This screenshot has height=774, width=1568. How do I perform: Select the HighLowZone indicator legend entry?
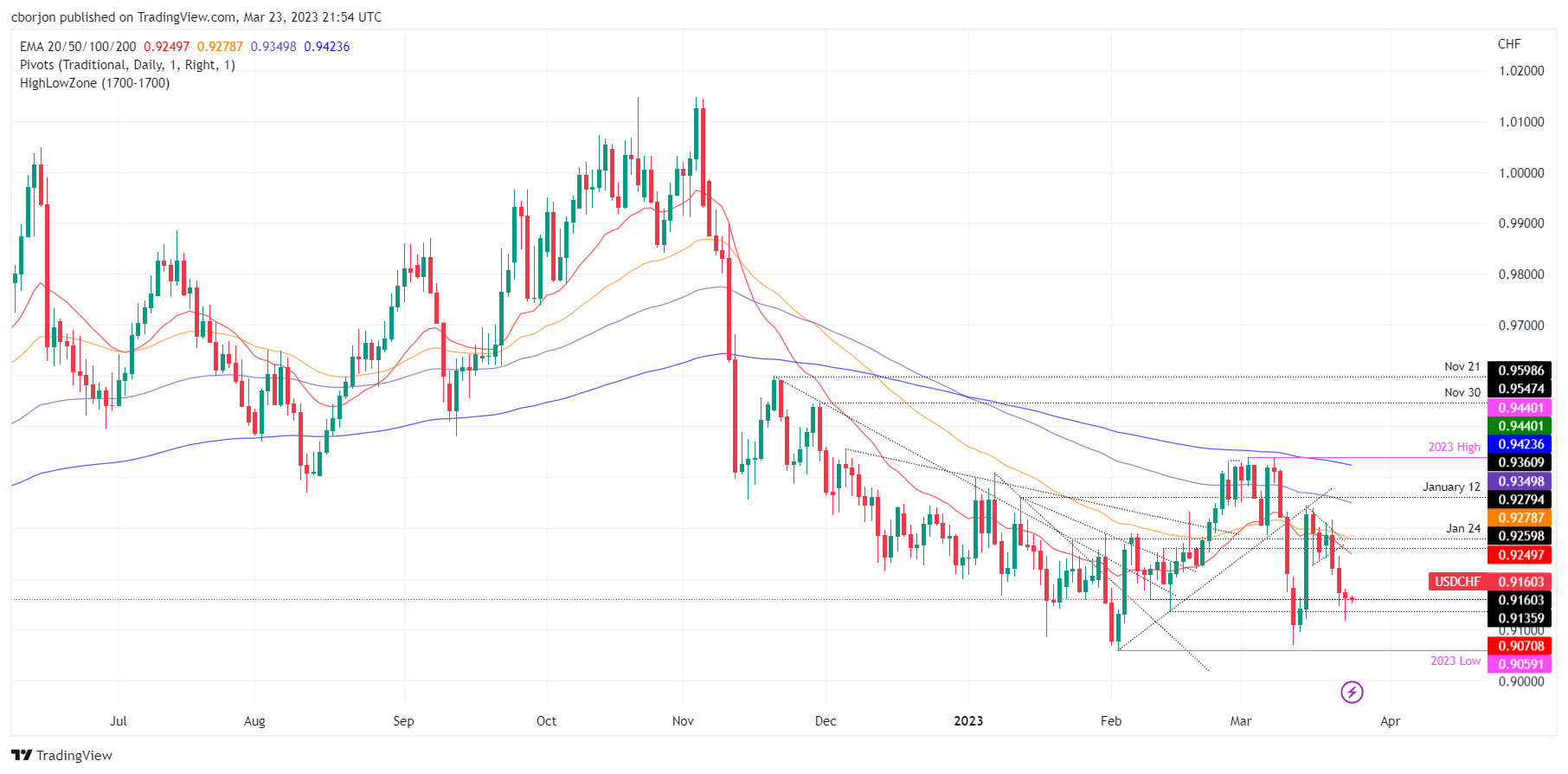[x=94, y=83]
